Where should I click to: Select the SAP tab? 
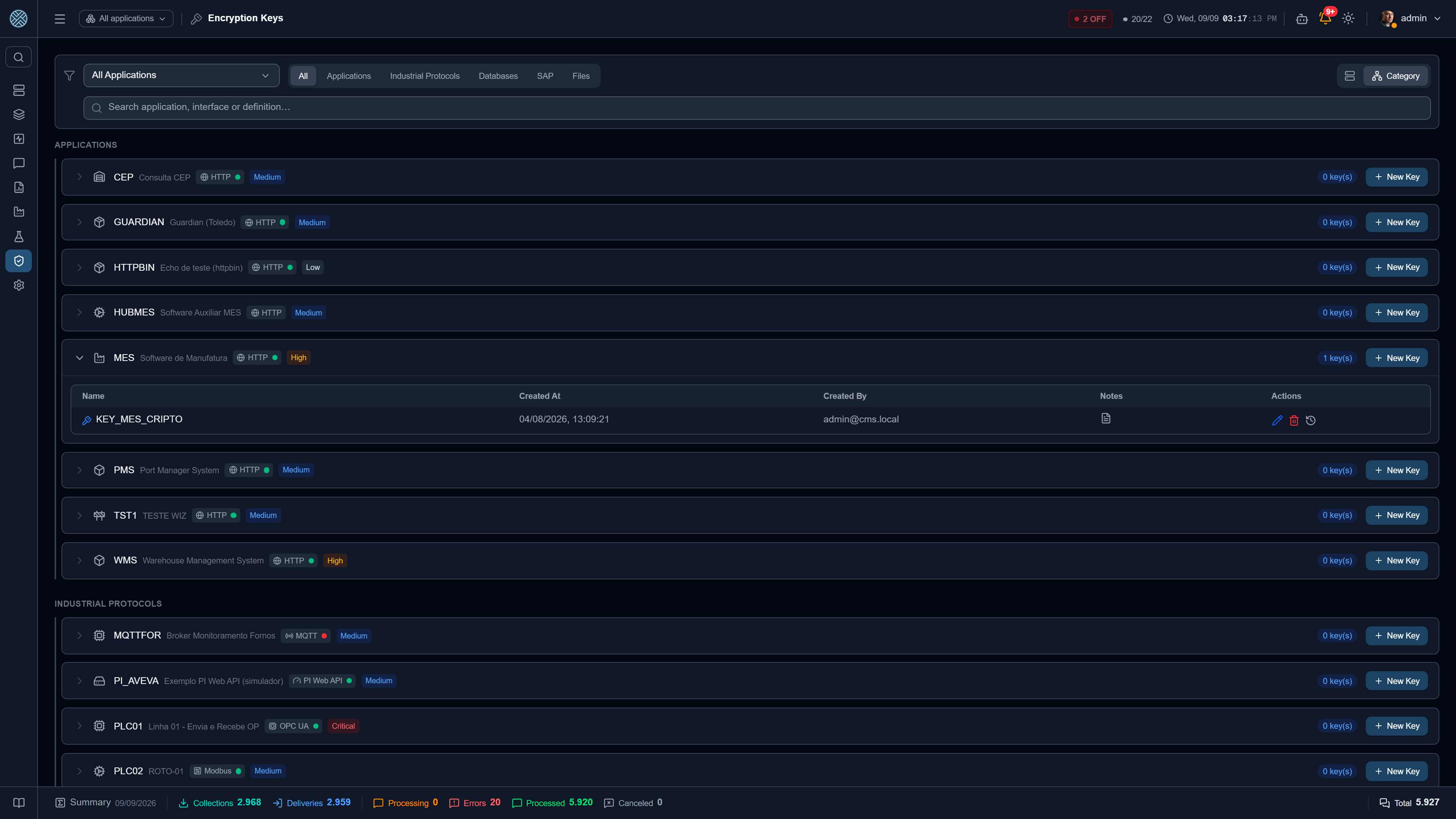(x=545, y=76)
